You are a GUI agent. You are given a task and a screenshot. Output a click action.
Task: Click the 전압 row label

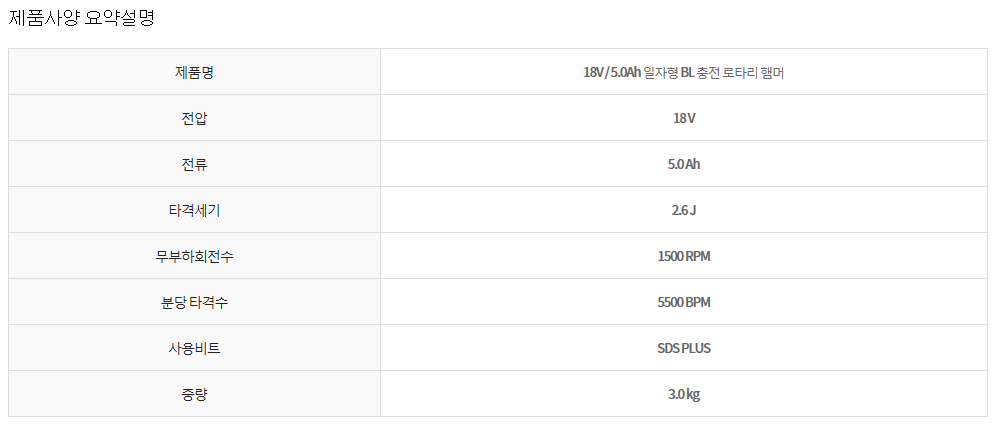194,118
